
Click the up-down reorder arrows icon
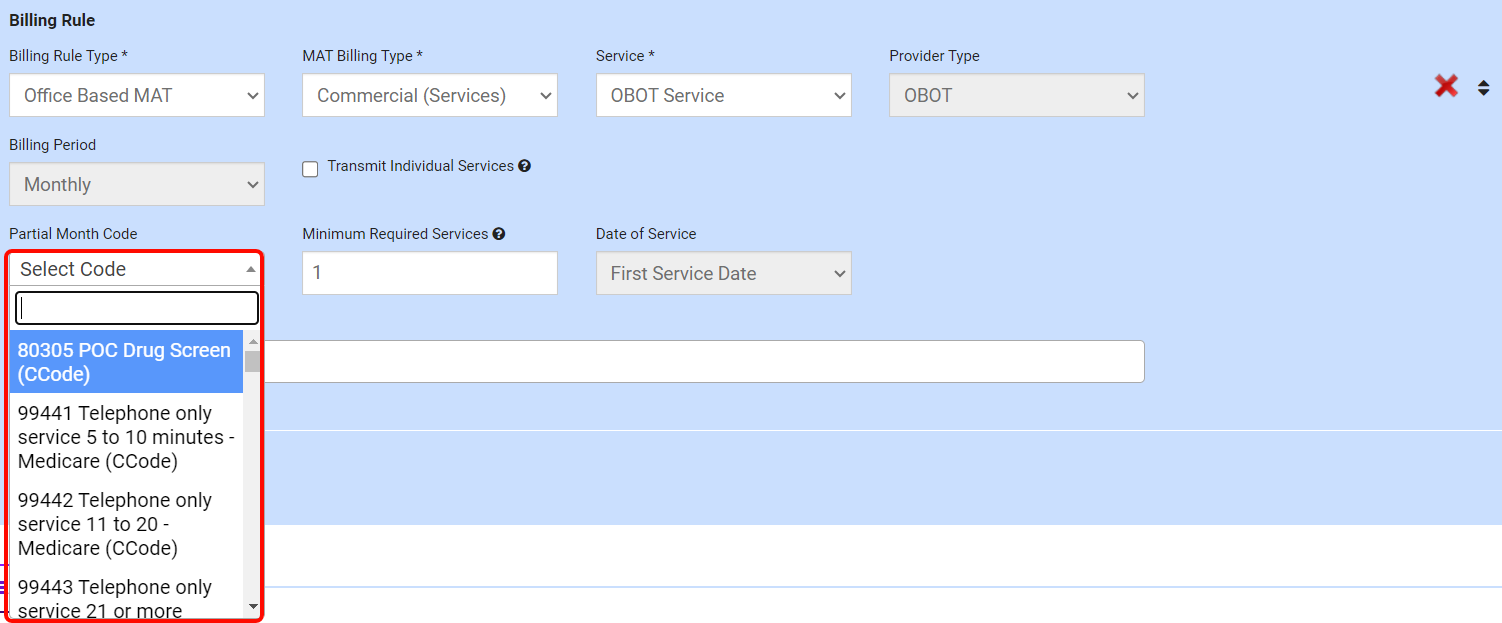pyautogui.click(x=1483, y=88)
